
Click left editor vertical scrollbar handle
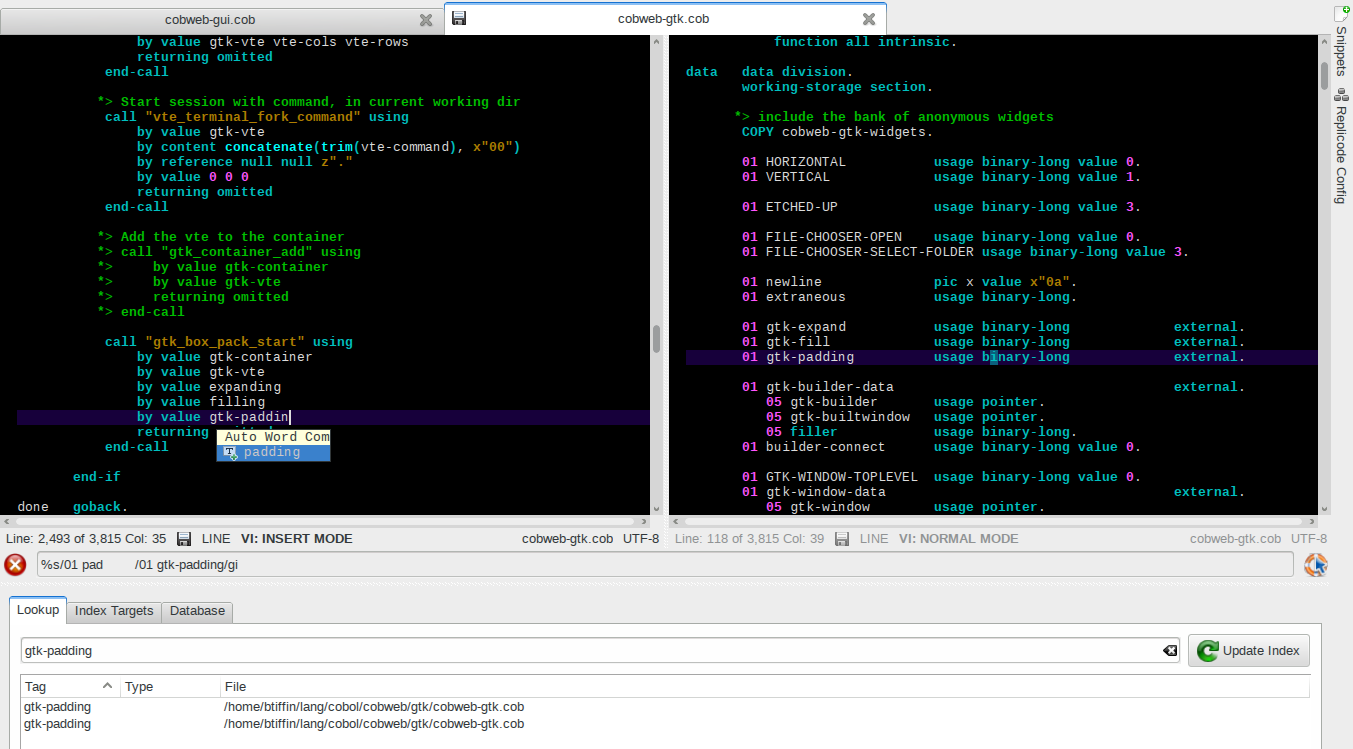[656, 339]
